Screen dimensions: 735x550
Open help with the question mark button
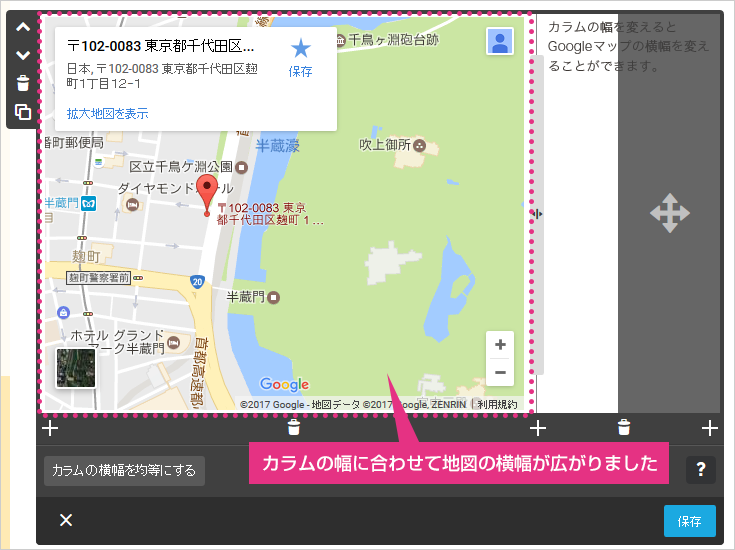coord(701,469)
